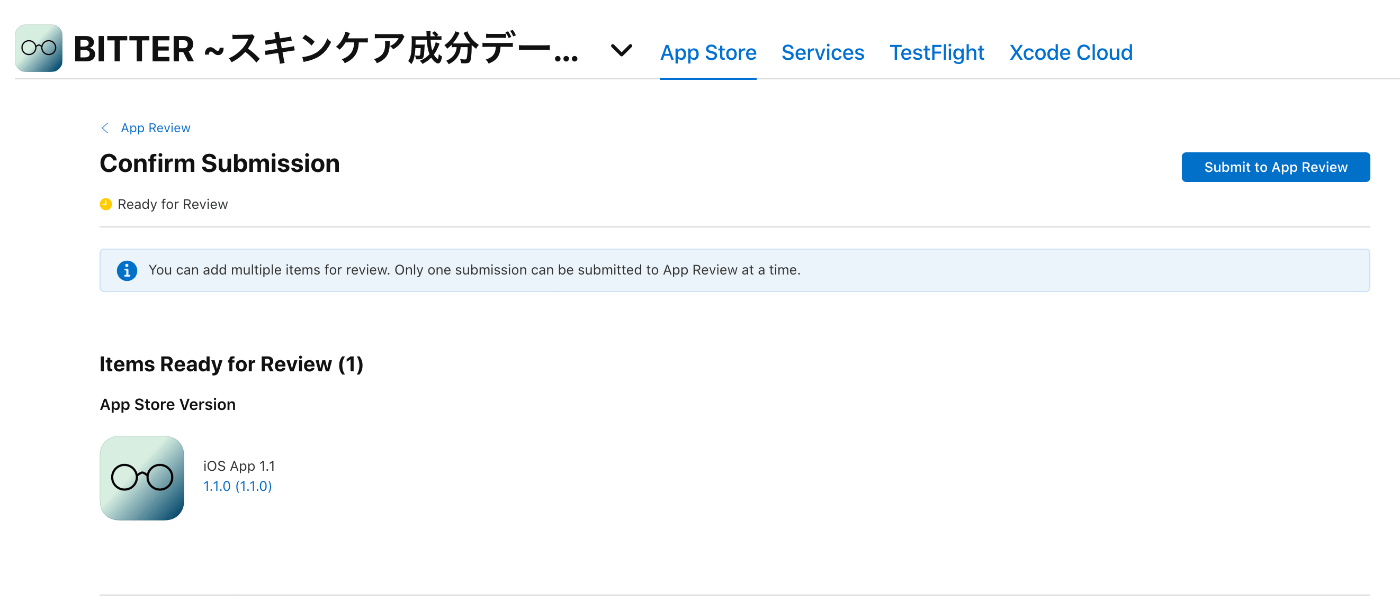This screenshot has width=1400, height=603.
Task: Expand the app switcher chevron dropdown
Action: pos(622,50)
